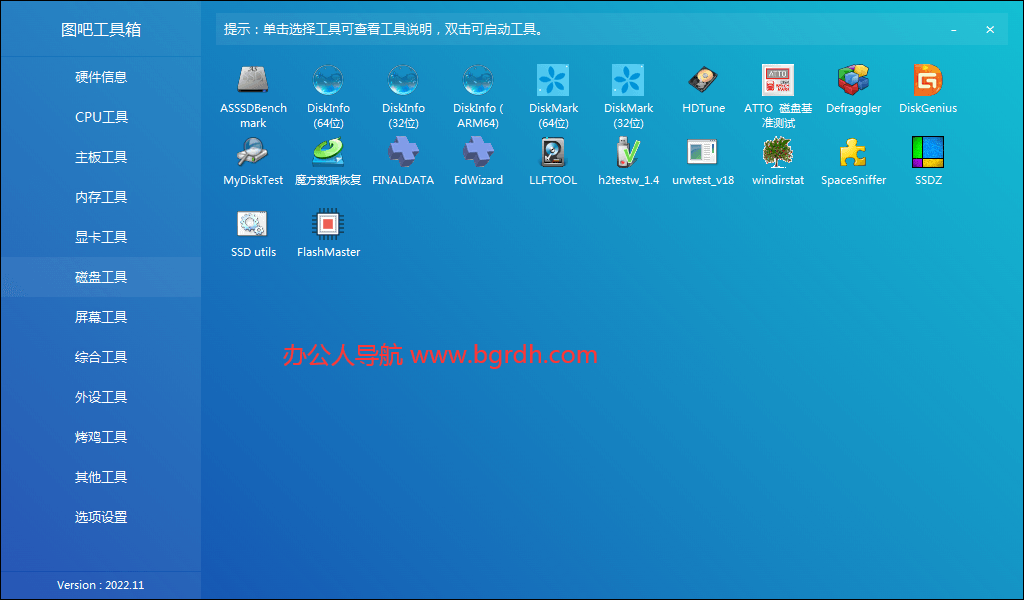Switch to 其他工具 category

[101, 477]
